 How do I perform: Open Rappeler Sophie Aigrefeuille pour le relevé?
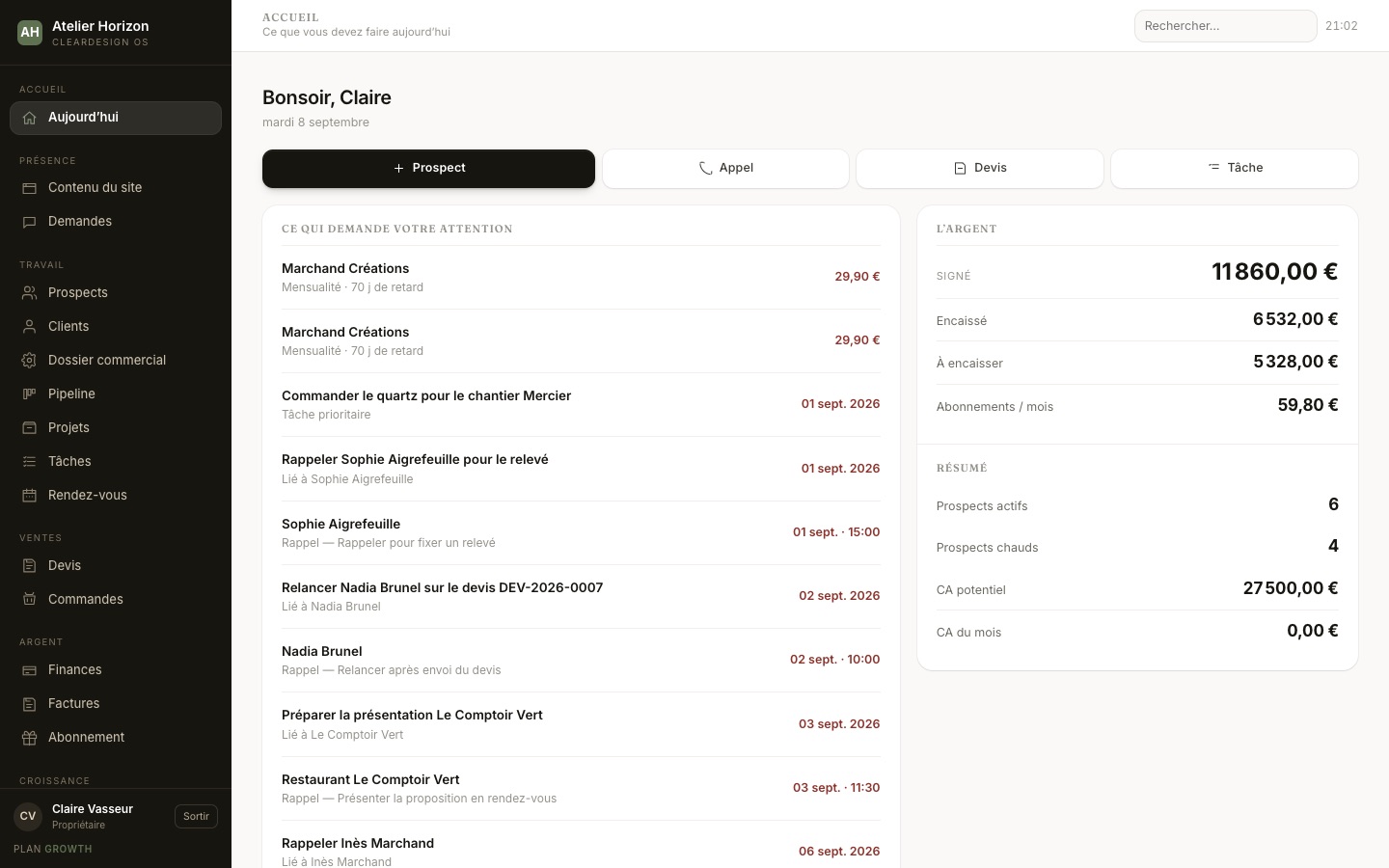(x=581, y=469)
